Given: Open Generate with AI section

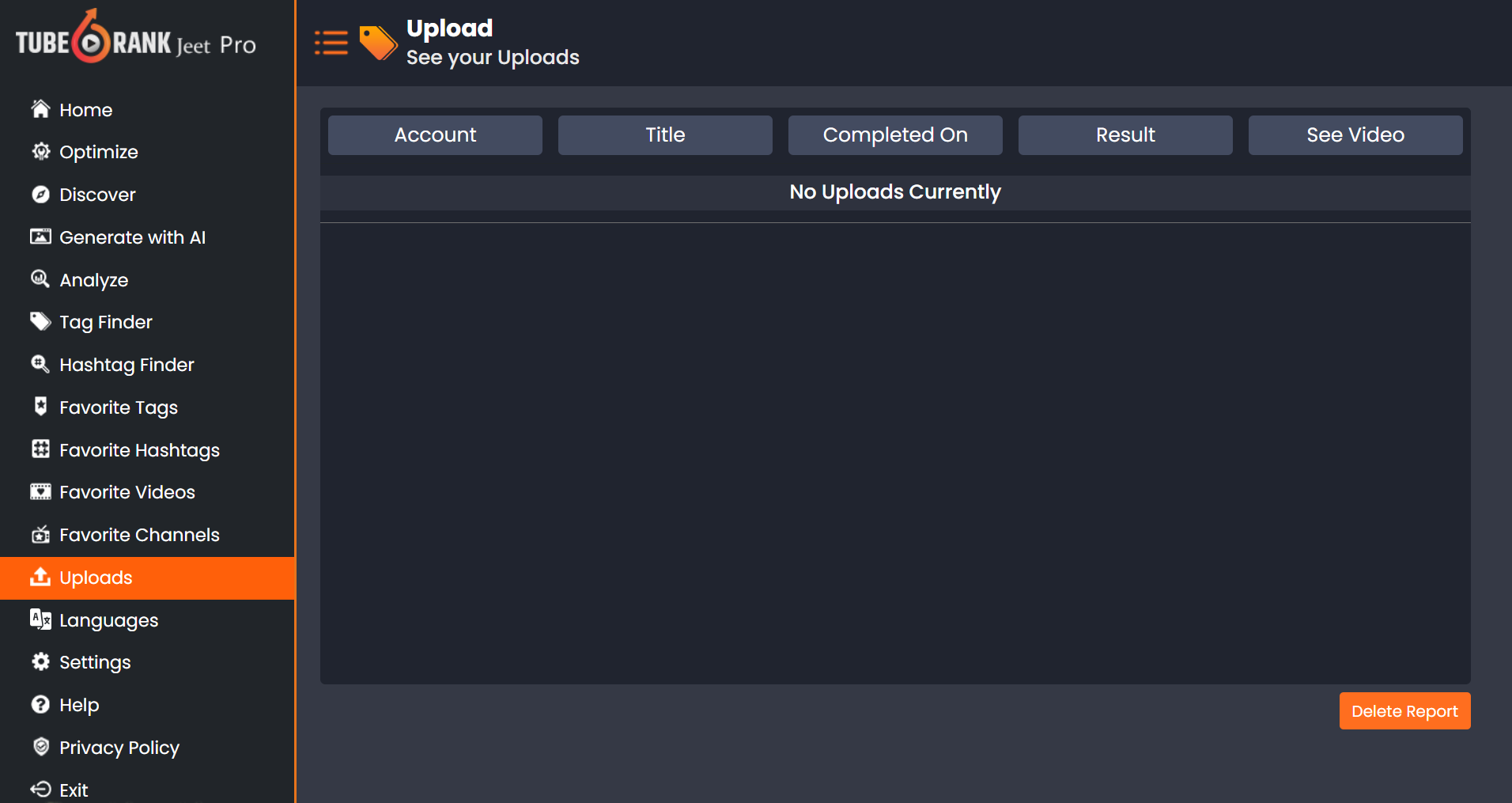Looking at the screenshot, I should tap(132, 237).
